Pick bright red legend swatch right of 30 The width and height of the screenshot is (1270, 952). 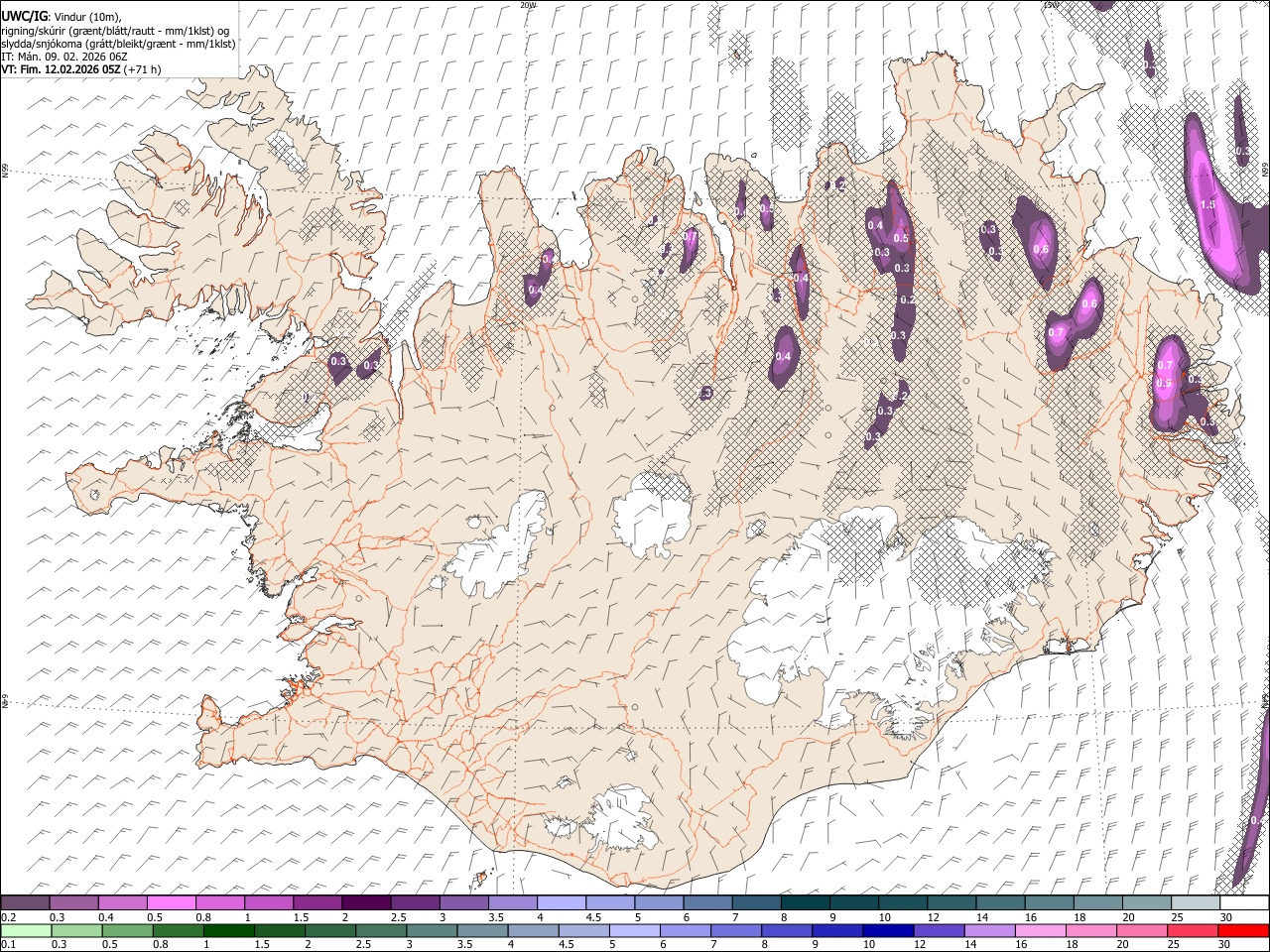click(1243, 930)
